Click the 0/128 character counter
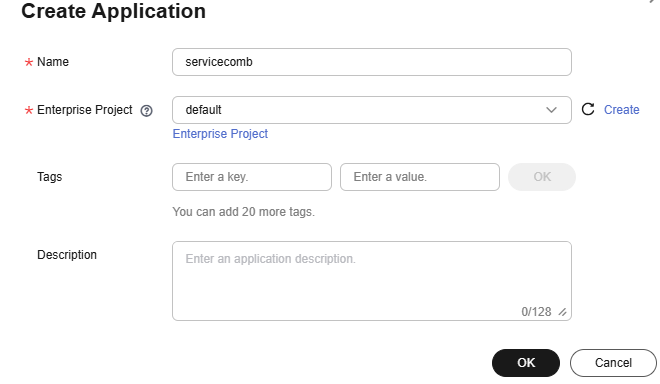 tap(536, 312)
